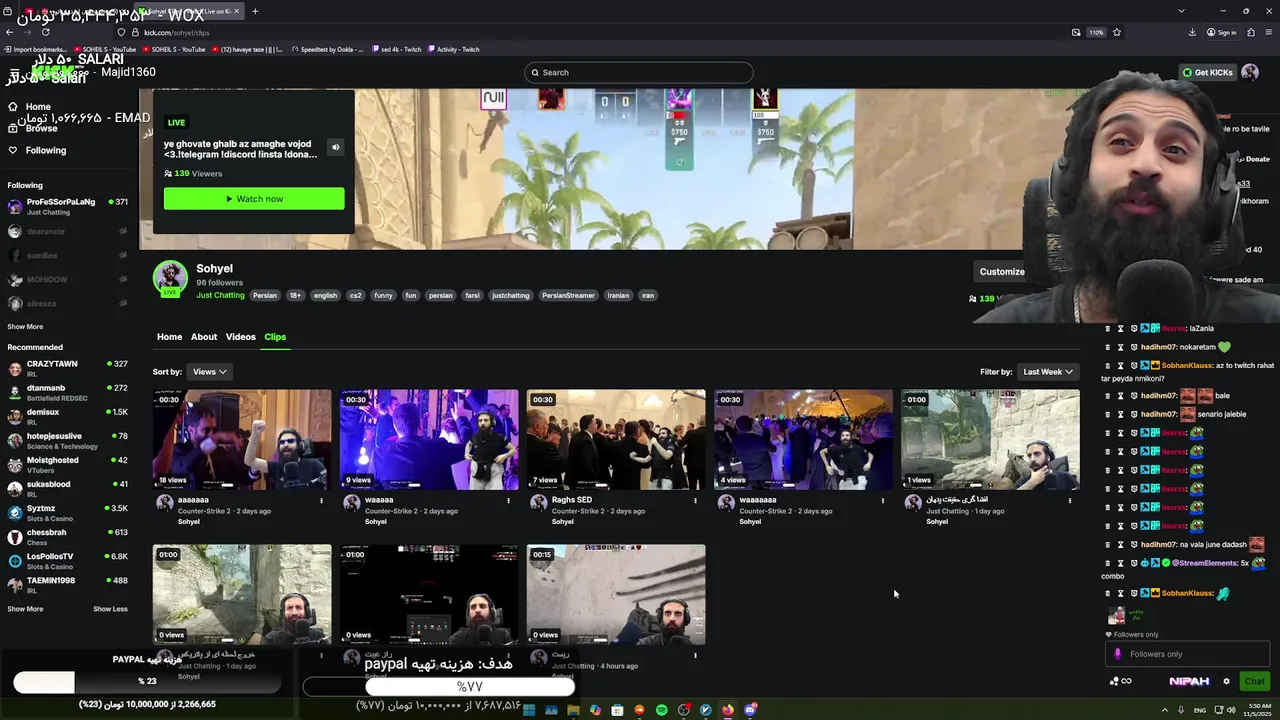The image size is (1280, 720).
Task: Open options menu for clip waaaaaaaa with 4 views
Action: click(882, 500)
